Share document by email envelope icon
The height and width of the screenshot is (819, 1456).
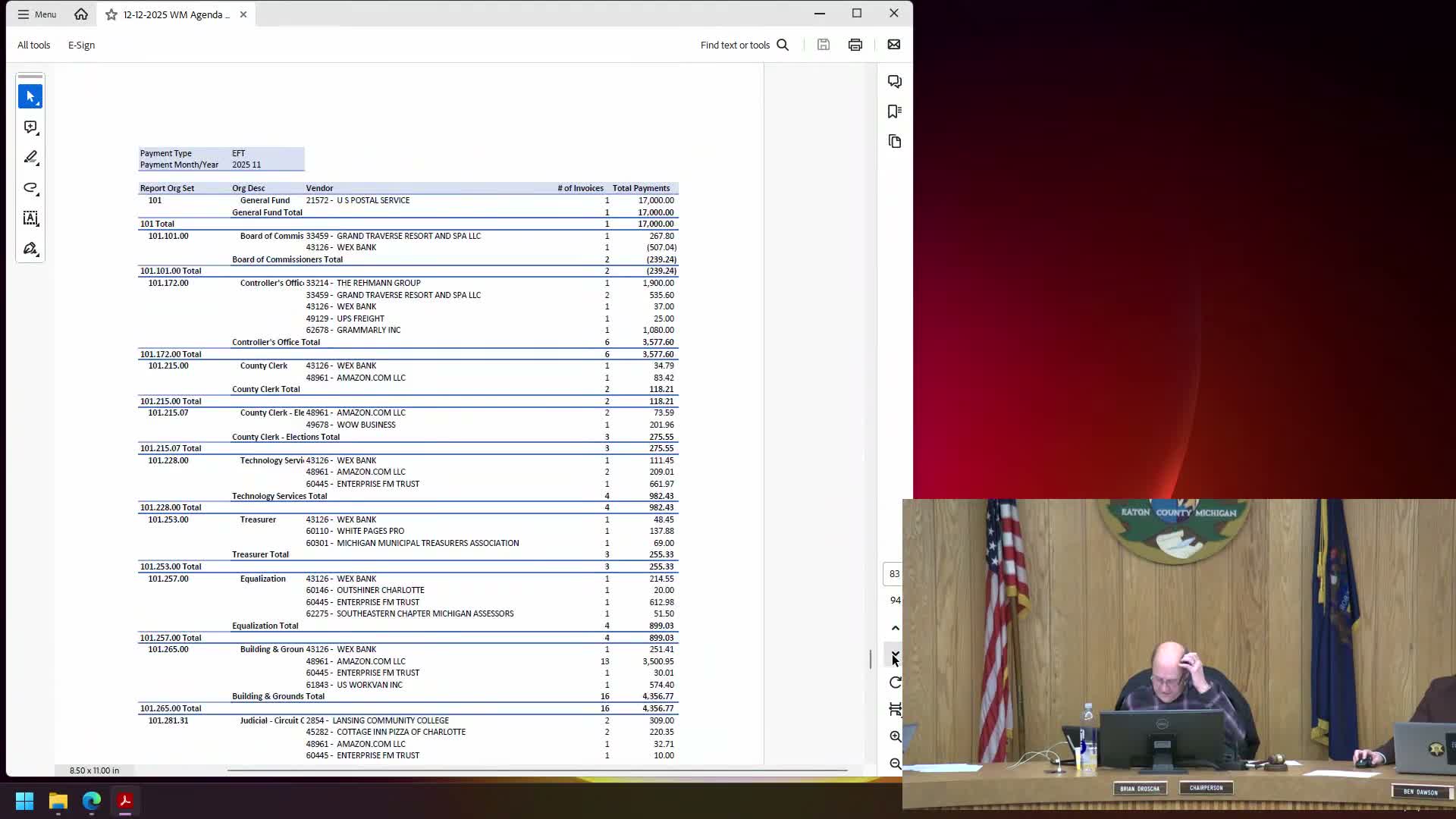894,45
